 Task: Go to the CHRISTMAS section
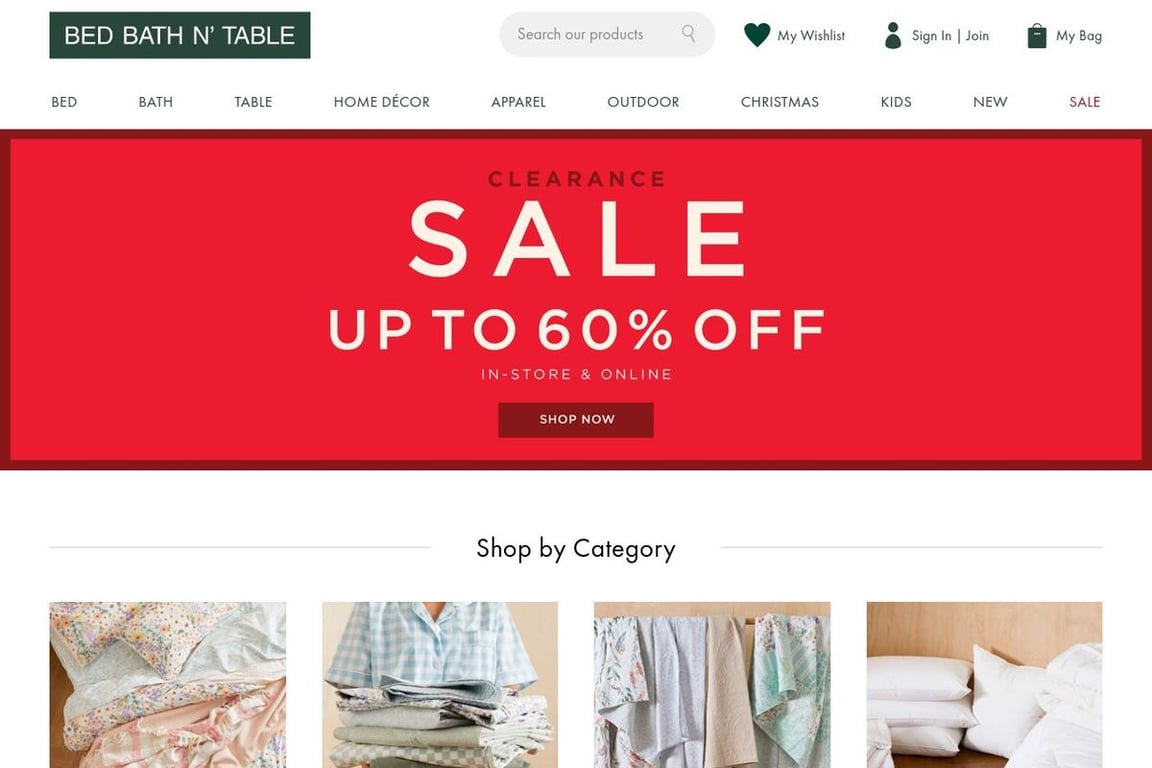click(780, 102)
